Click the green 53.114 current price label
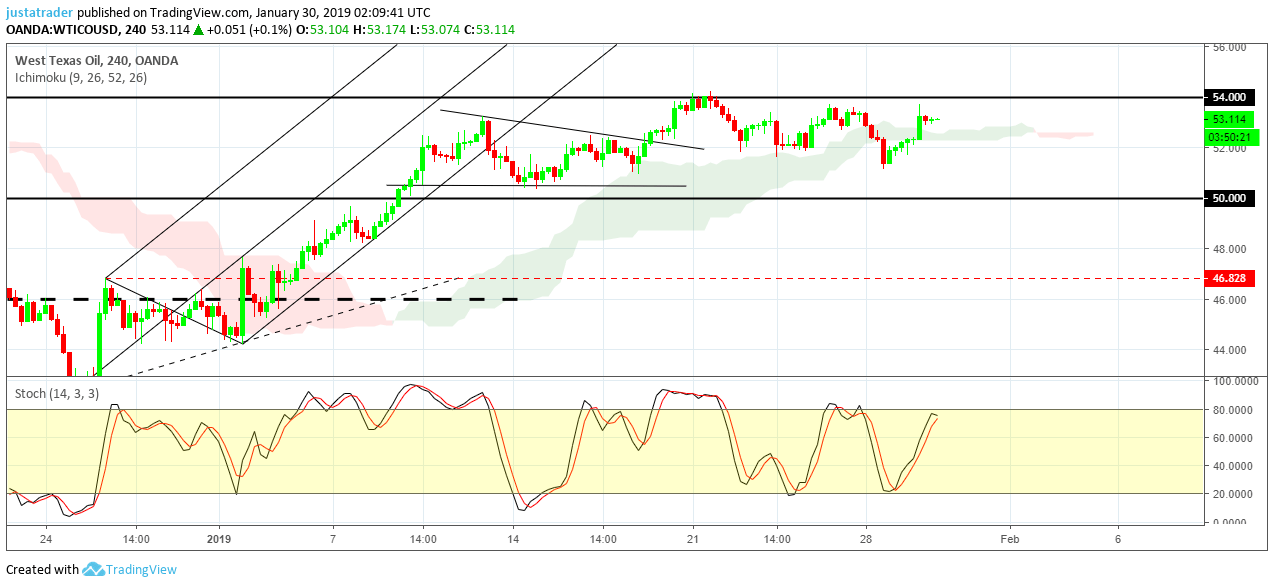Viewport: 1274px width, 587px height. pyautogui.click(x=1229, y=118)
